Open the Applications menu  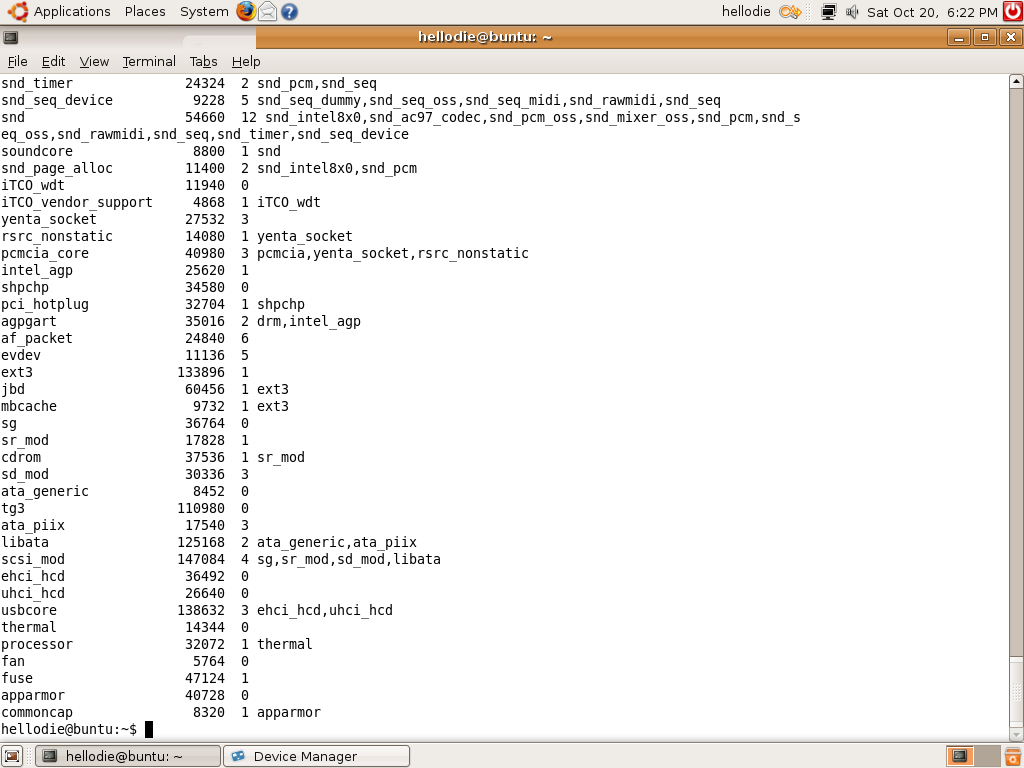(60, 12)
